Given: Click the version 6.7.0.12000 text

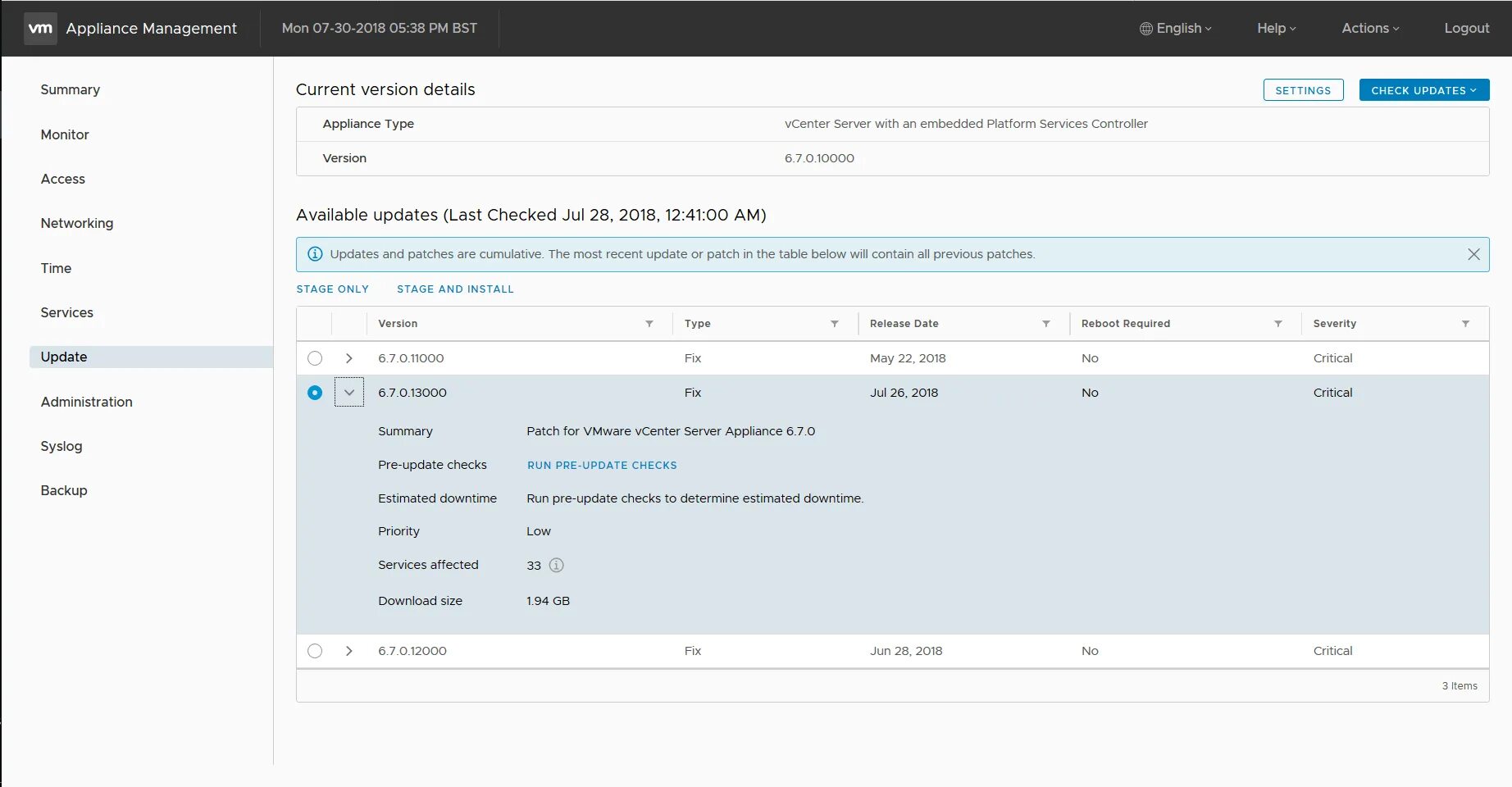Looking at the screenshot, I should coord(412,651).
